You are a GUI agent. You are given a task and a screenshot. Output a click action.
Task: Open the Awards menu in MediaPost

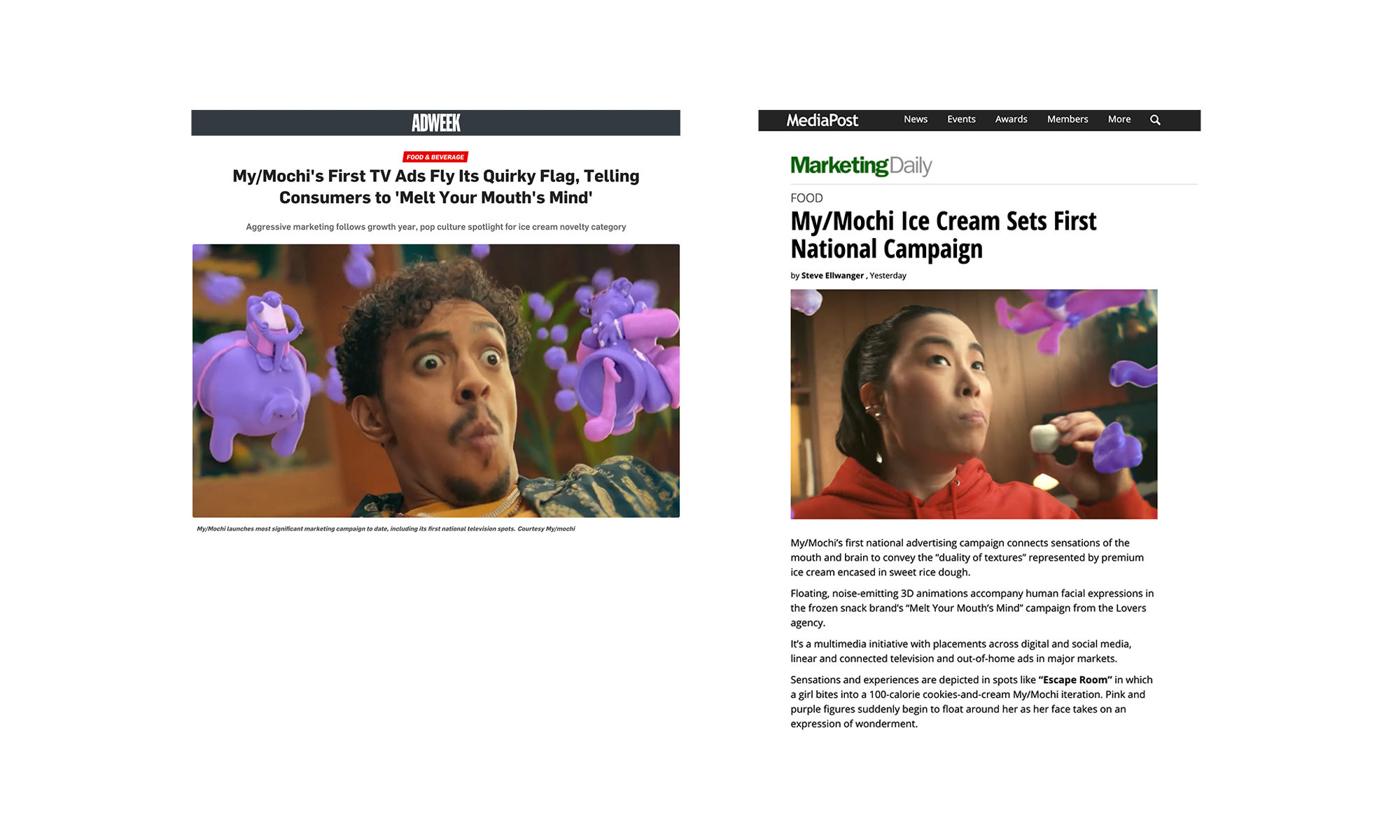click(x=1011, y=119)
